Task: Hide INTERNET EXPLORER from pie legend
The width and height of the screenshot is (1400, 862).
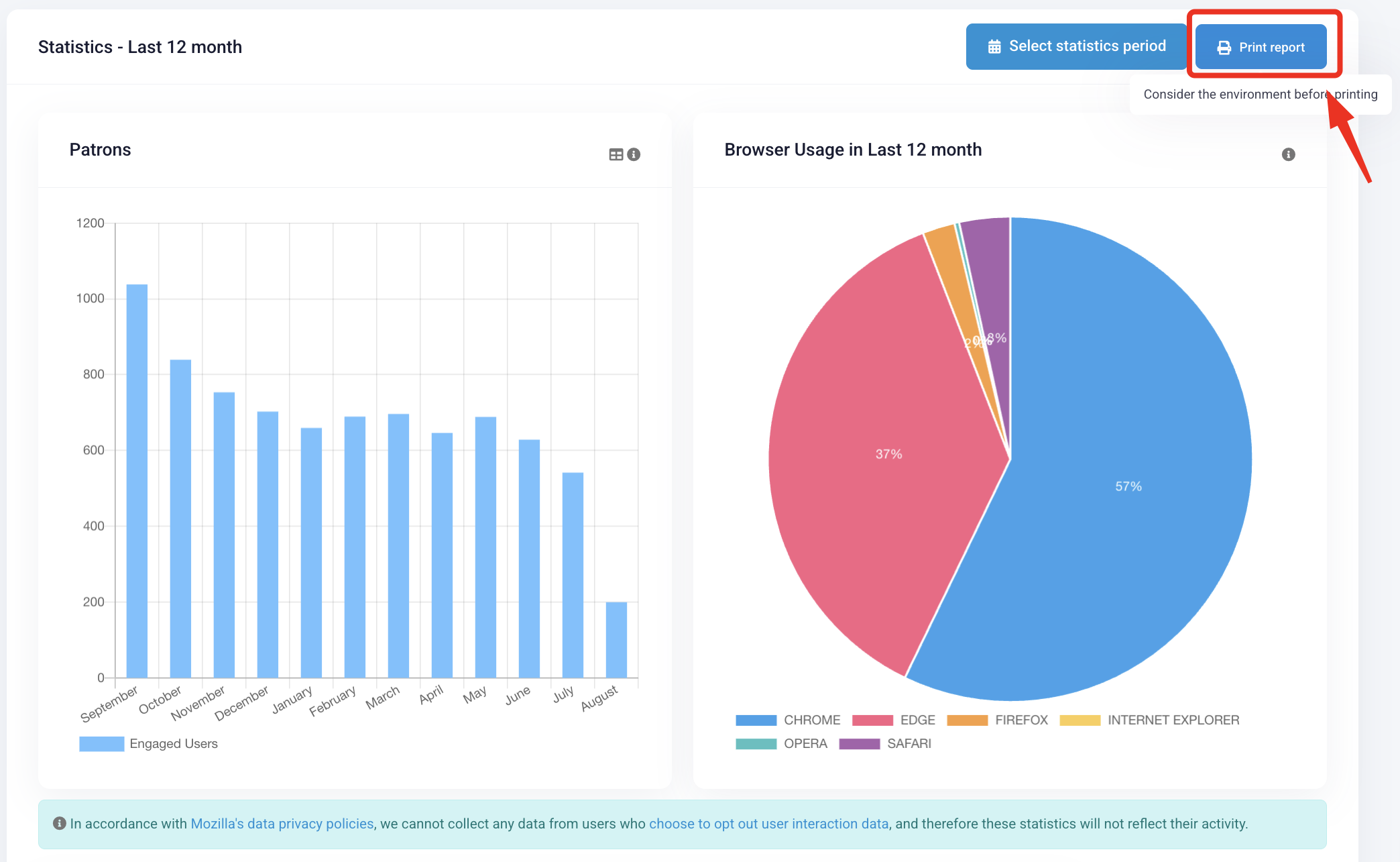Action: [x=1149, y=720]
